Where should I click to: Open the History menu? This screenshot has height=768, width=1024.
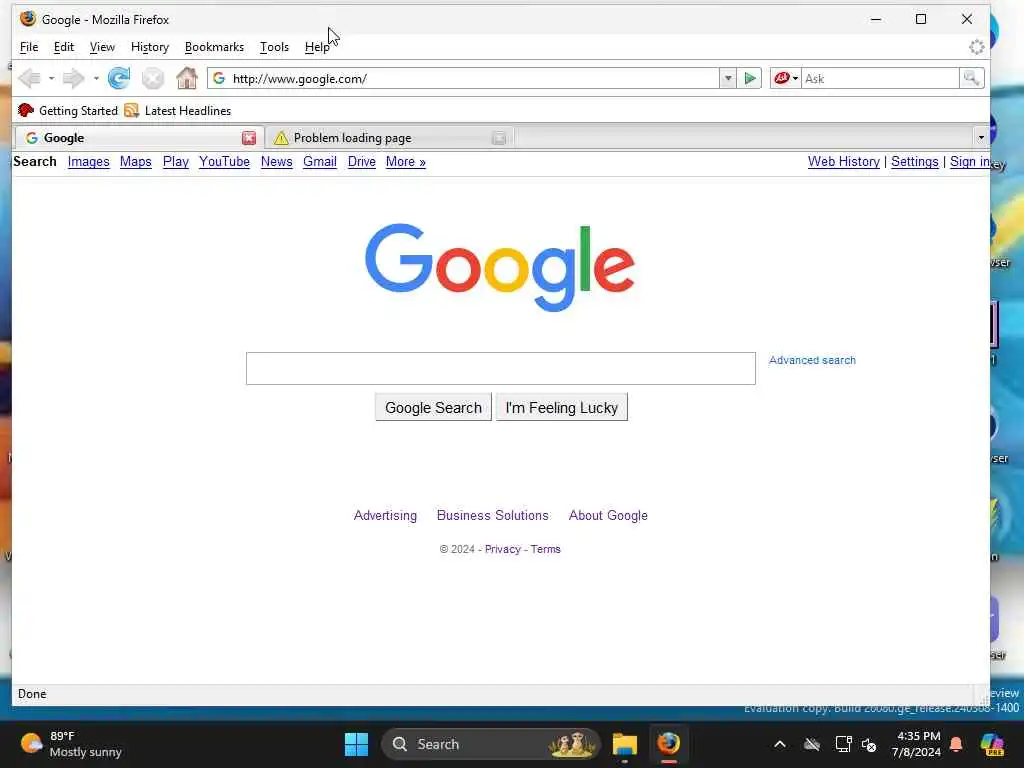(150, 47)
